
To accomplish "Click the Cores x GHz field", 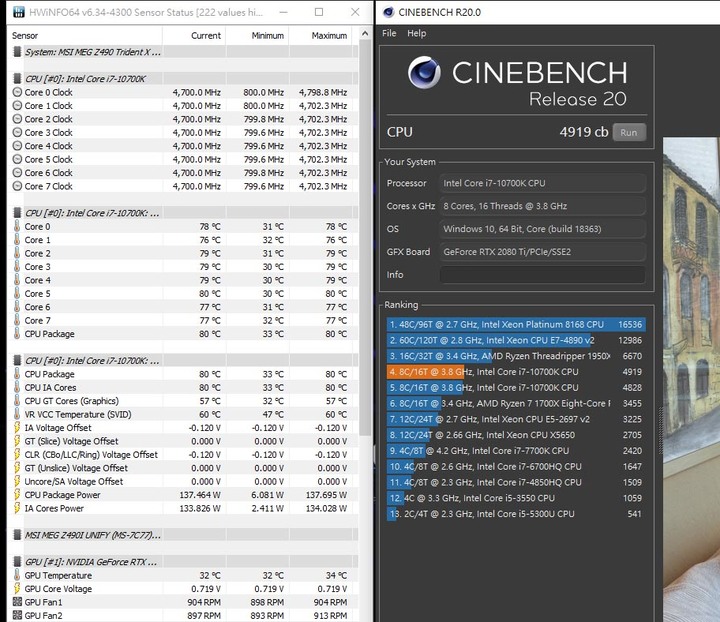I will tap(543, 206).
